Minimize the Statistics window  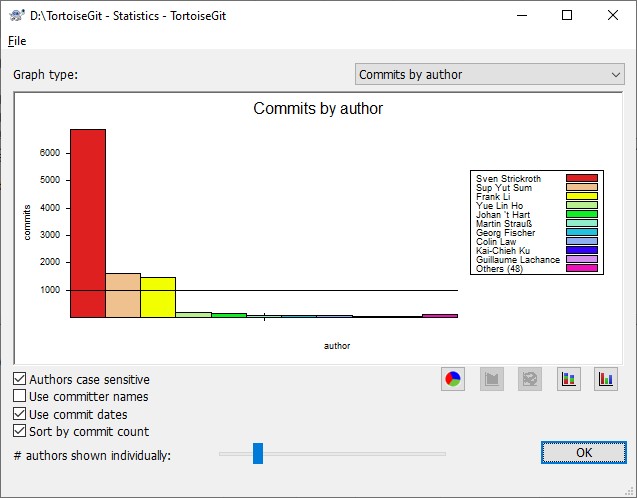point(522,15)
